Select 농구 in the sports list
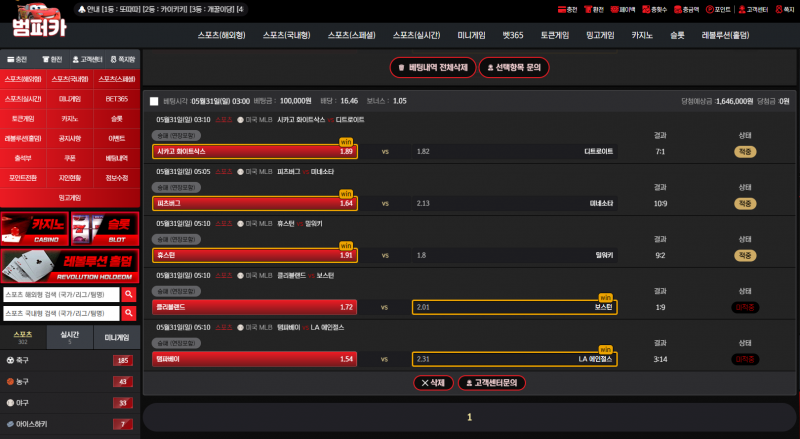 [x=70, y=381]
